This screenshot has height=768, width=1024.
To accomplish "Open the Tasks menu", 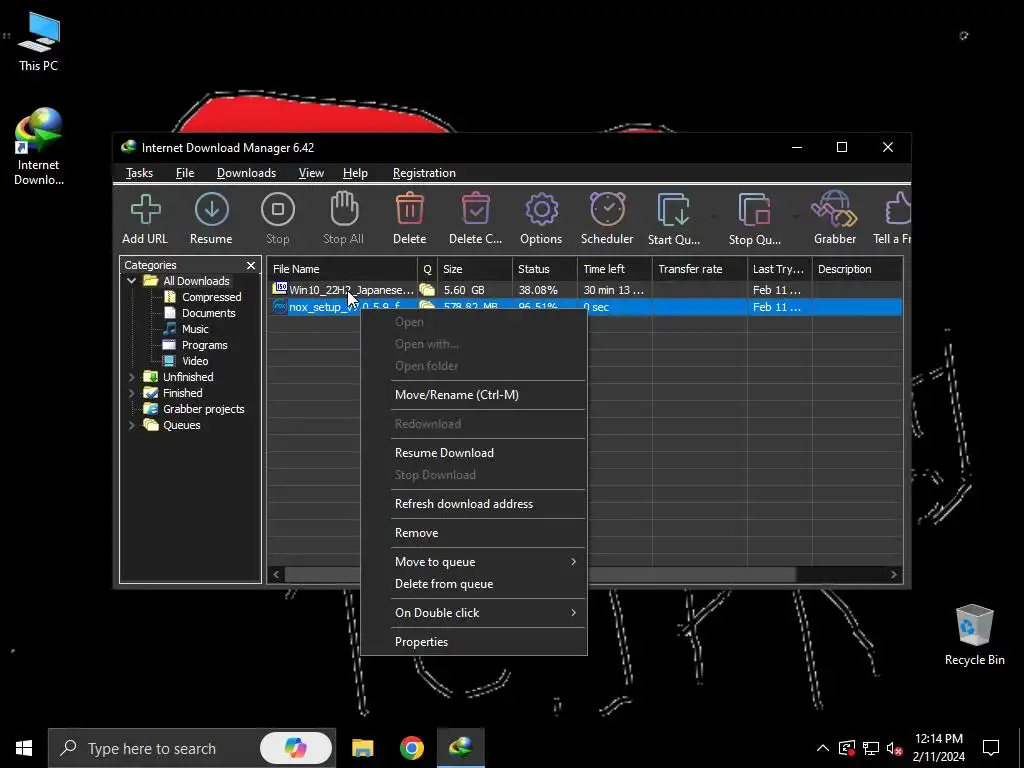I will tap(139, 173).
